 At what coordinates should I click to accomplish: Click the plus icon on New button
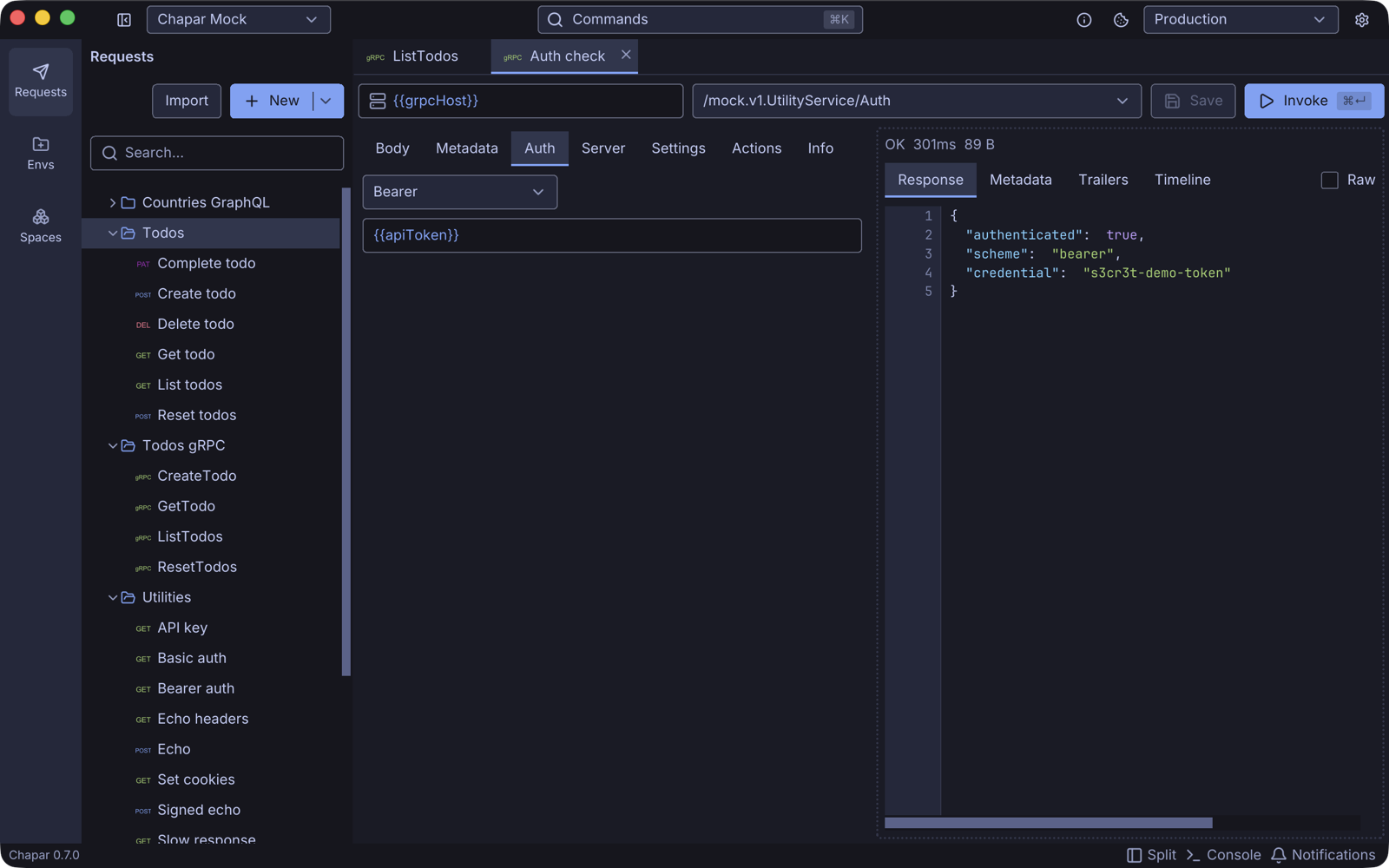[x=252, y=101]
